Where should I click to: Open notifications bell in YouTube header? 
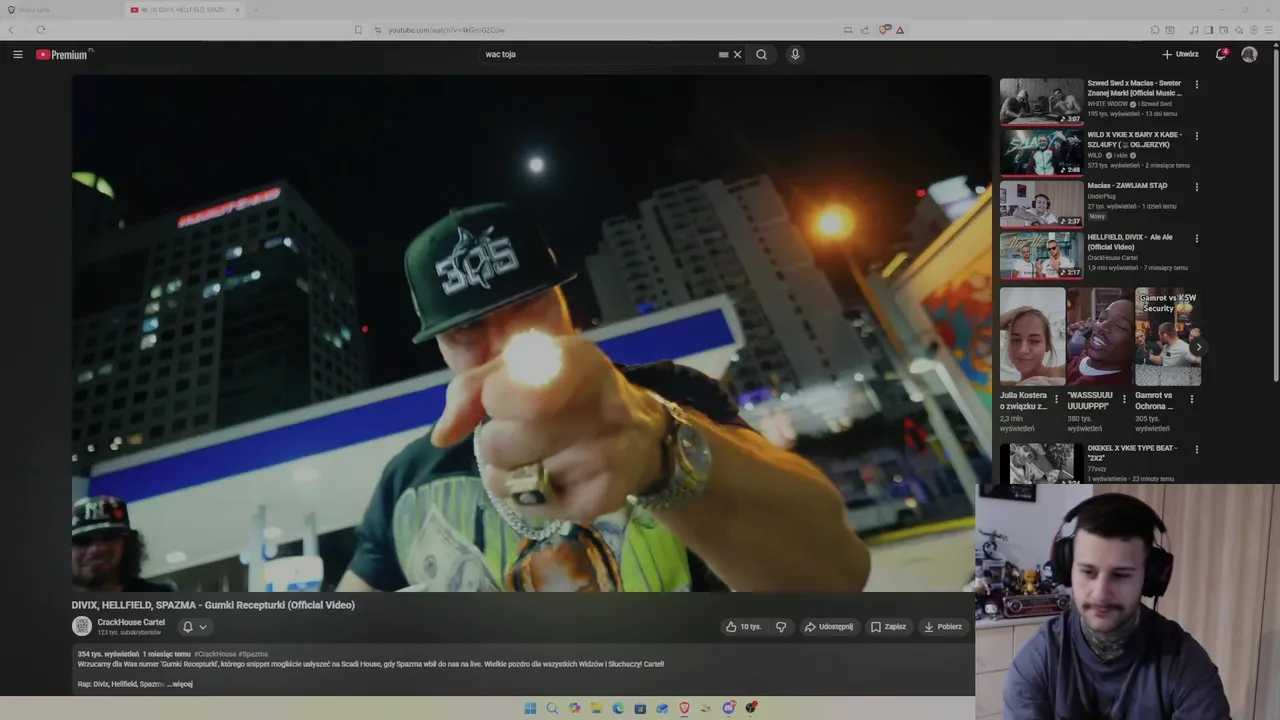[1221, 55]
